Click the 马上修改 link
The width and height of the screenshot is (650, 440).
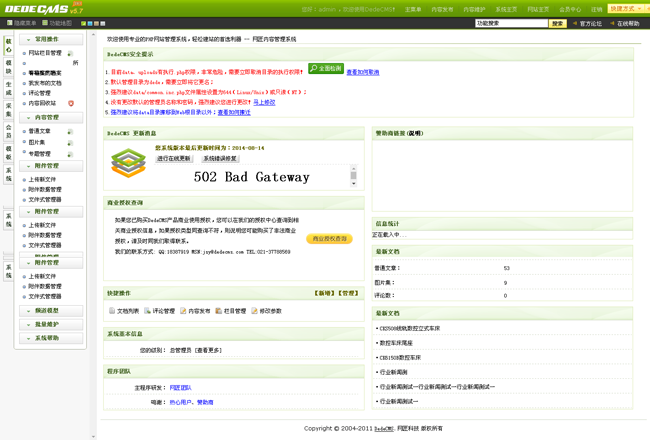(264, 102)
